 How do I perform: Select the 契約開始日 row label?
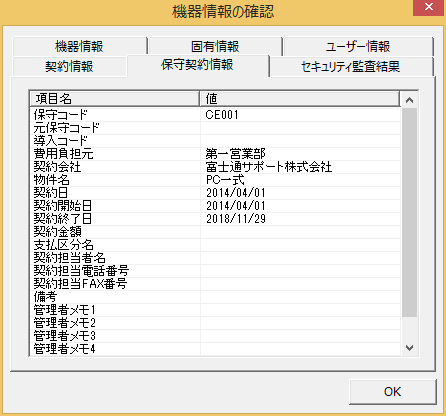click(63, 206)
